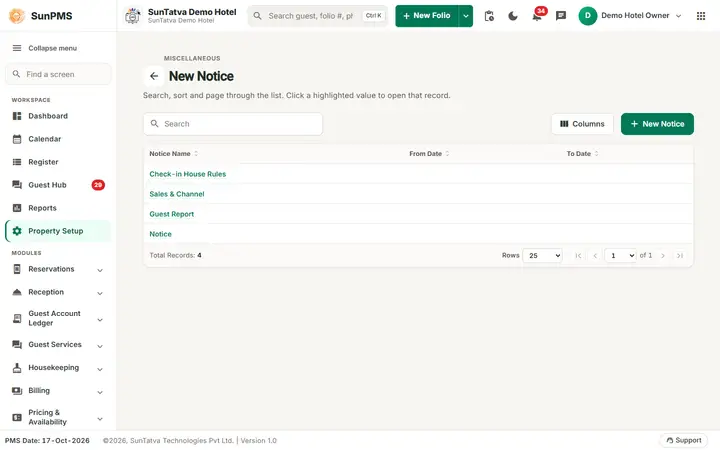Click the Property Setup gear icon
The width and height of the screenshot is (720, 450).
(17, 231)
